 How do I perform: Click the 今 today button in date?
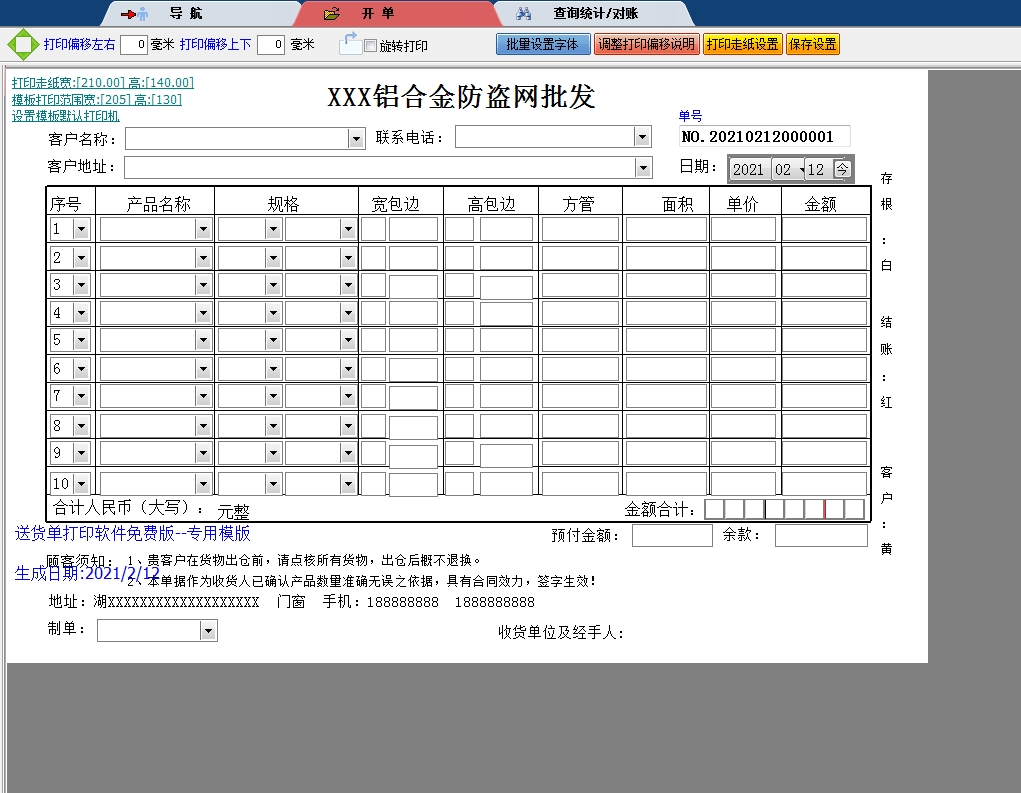pyautogui.click(x=842, y=169)
